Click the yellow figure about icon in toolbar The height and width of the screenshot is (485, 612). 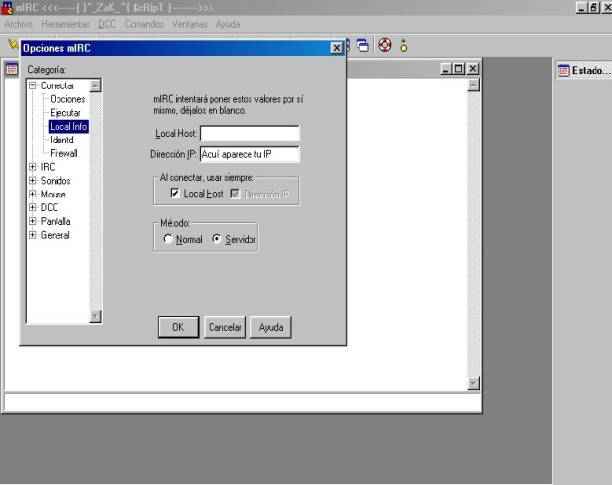coord(404,46)
